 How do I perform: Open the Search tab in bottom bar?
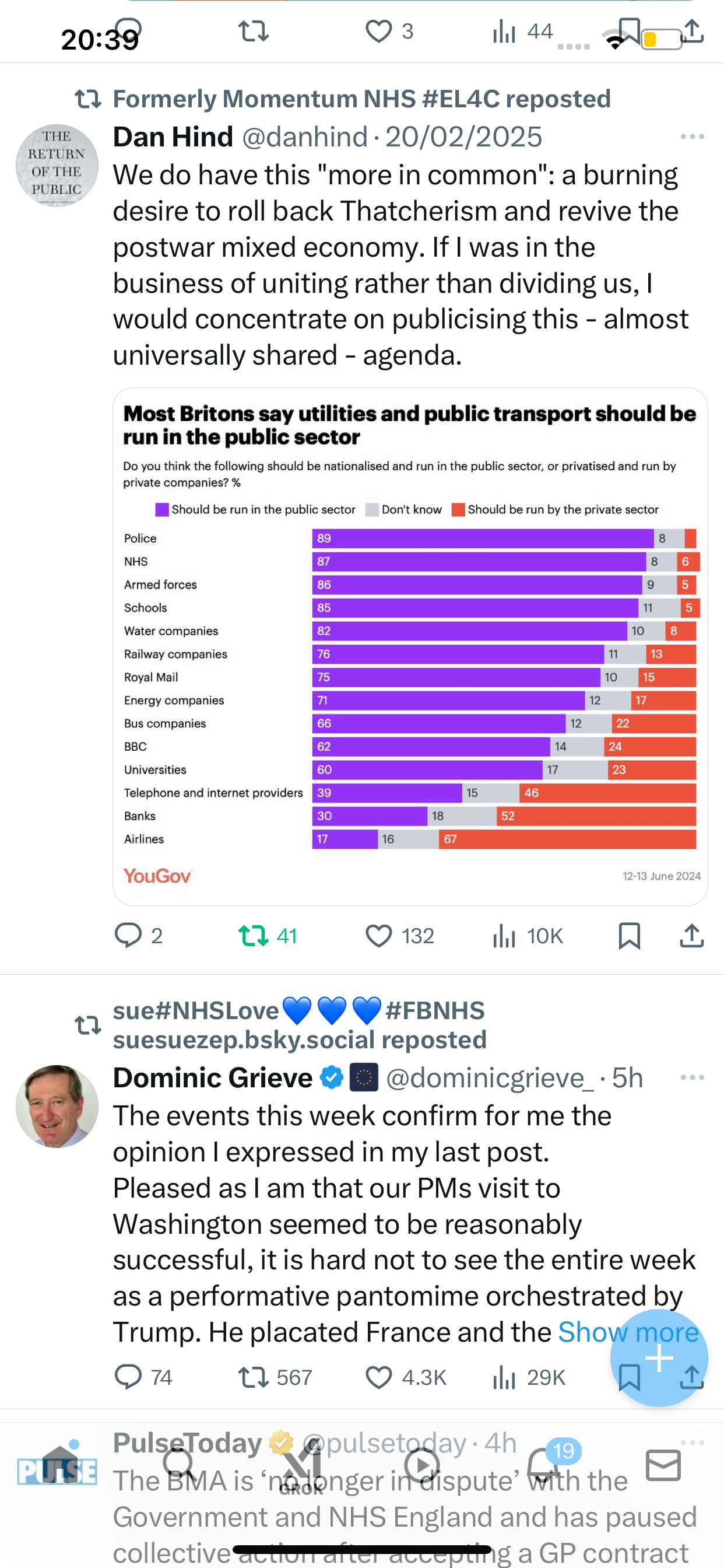point(179,1465)
